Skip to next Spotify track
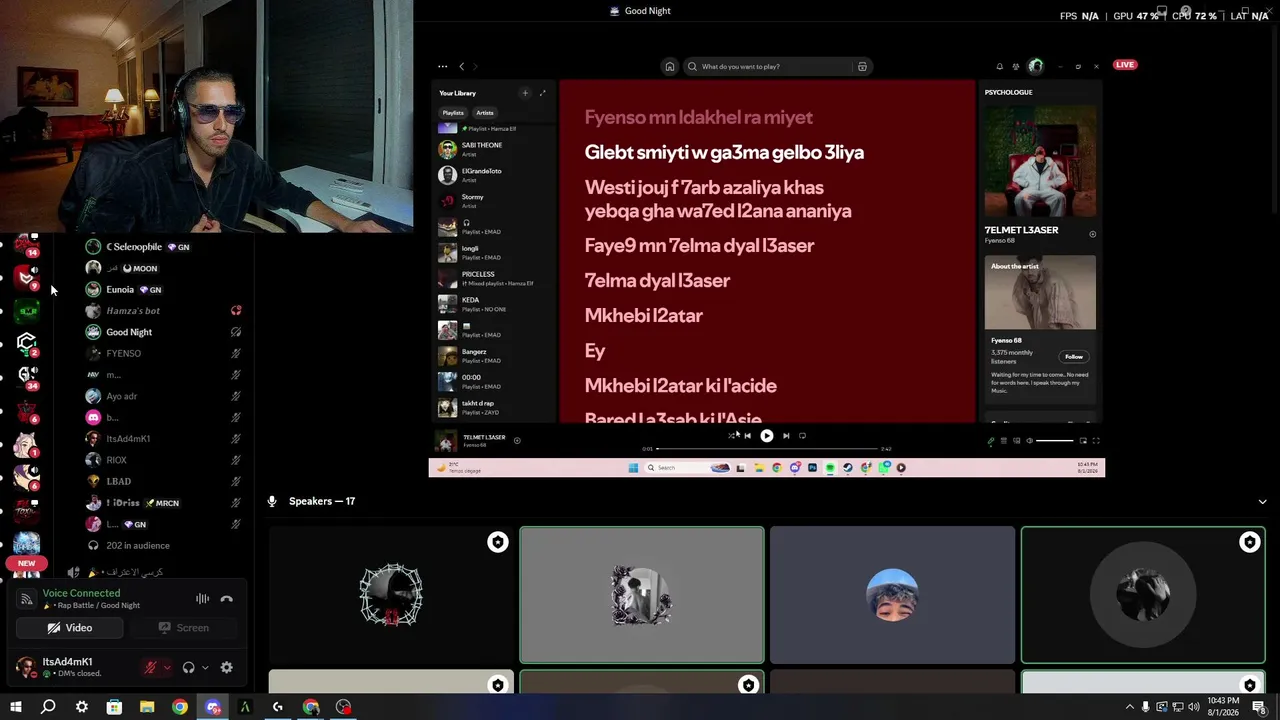 coord(786,436)
